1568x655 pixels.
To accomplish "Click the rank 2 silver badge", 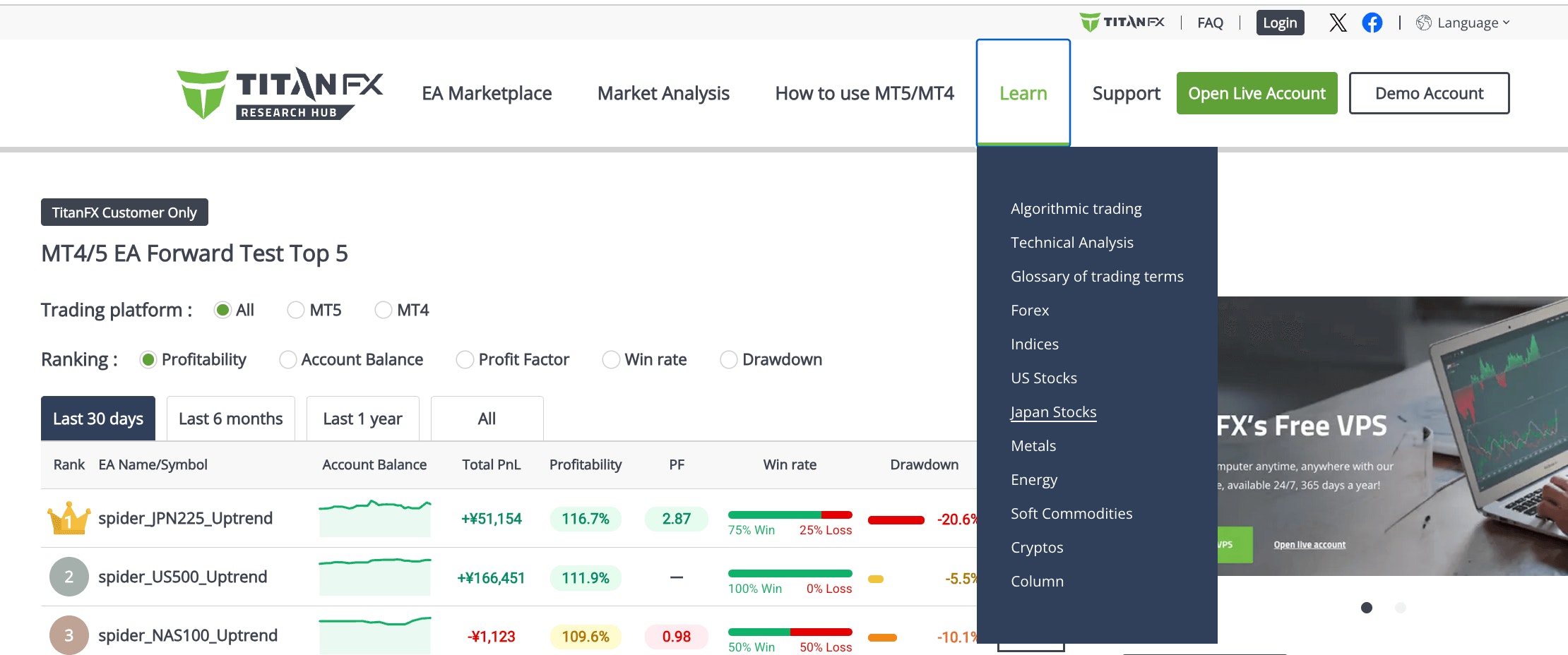I will [x=69, y=577].
